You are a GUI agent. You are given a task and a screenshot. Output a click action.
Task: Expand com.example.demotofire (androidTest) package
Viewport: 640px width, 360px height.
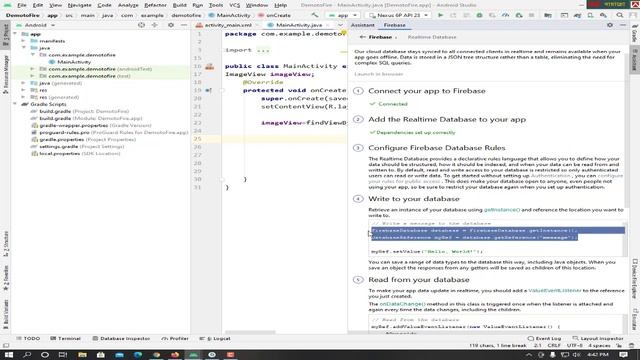pyautogui.click(x=33, y=69)
